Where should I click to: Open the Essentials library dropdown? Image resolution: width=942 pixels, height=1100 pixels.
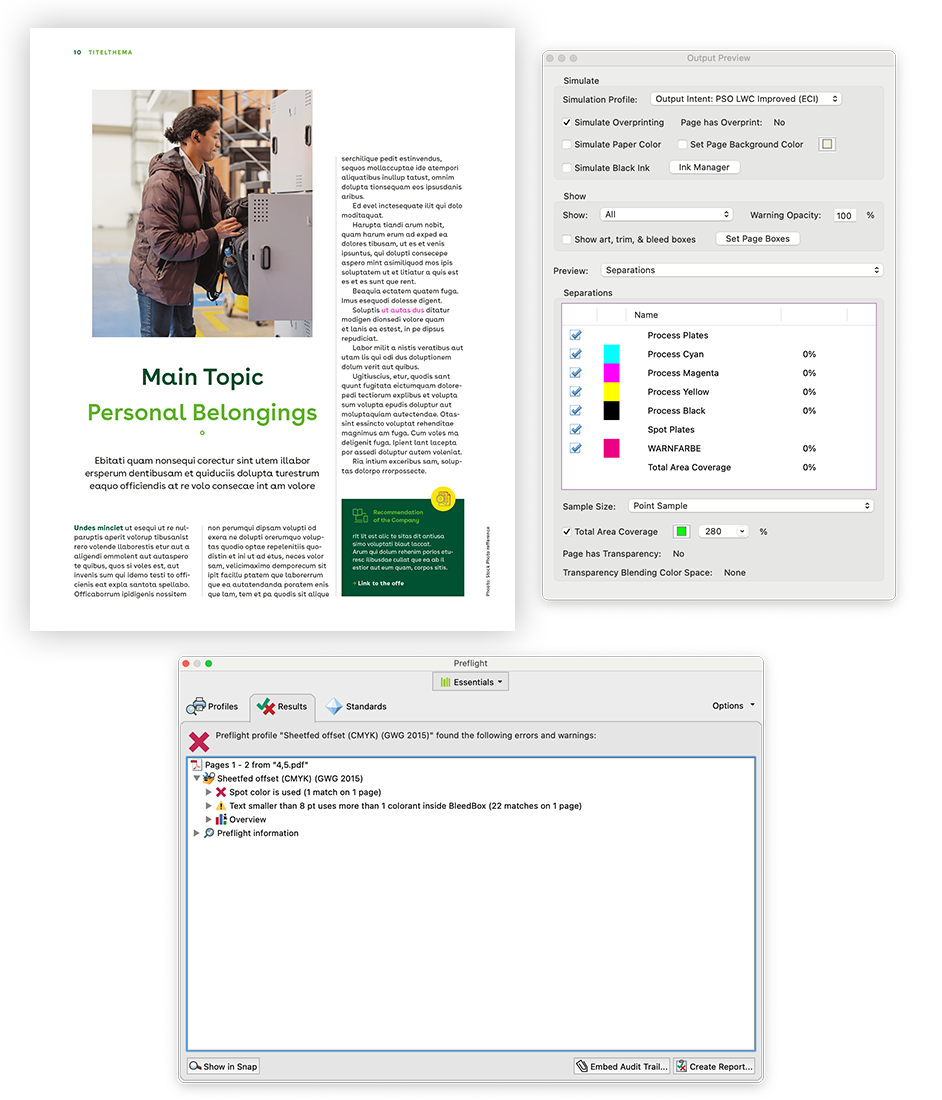[471, 682]
